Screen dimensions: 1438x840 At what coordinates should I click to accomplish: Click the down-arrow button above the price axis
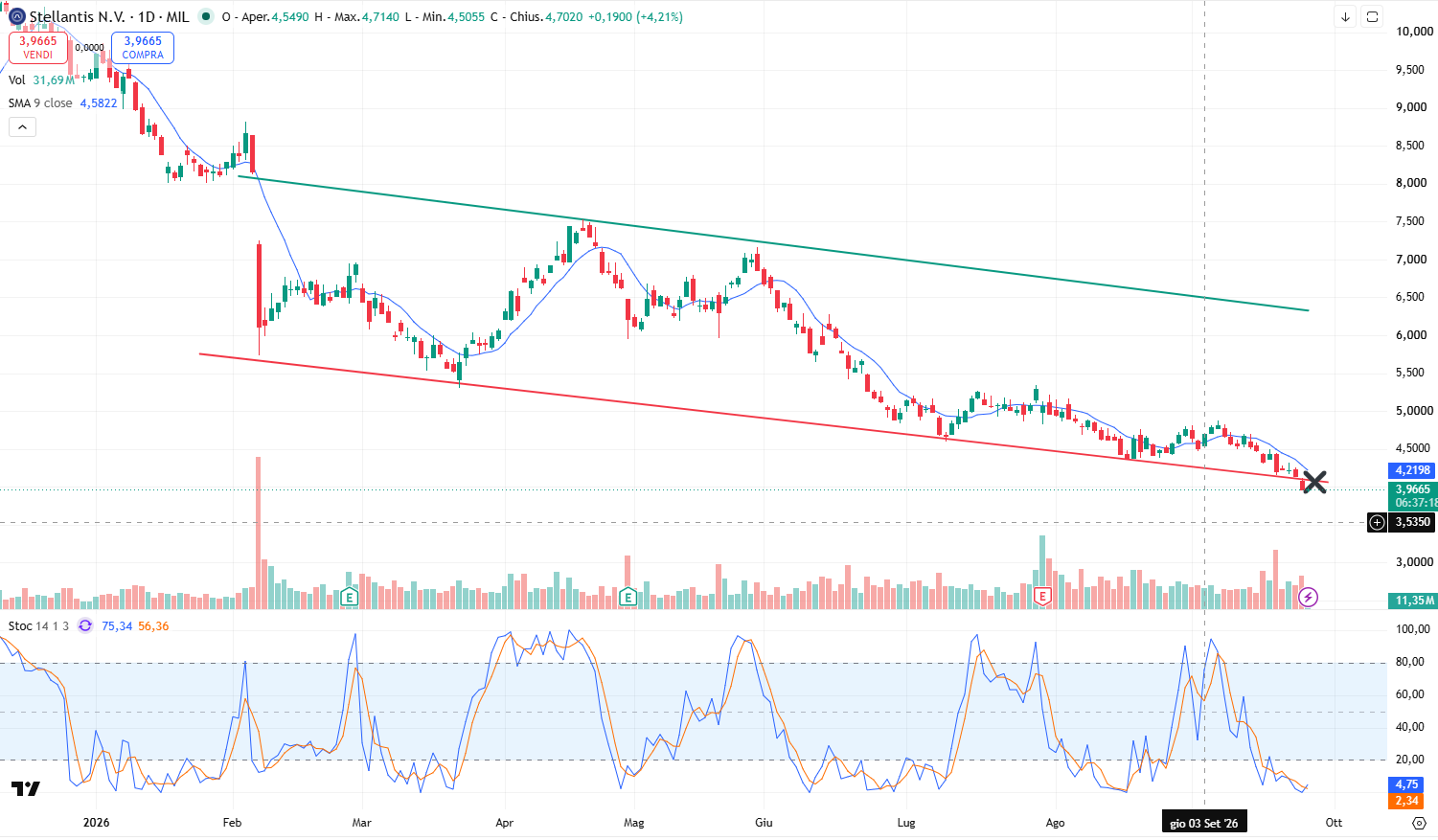(1346, 17)
